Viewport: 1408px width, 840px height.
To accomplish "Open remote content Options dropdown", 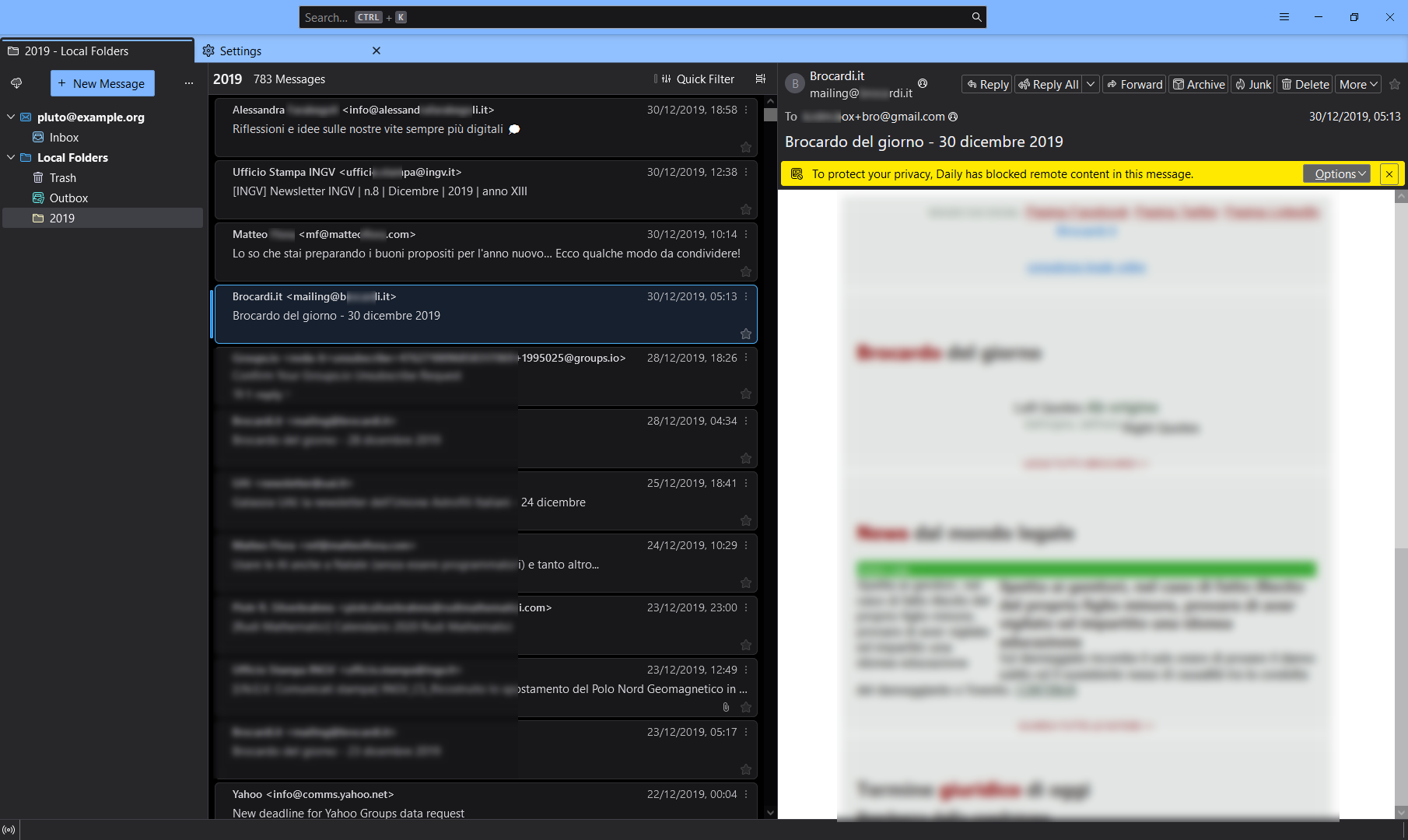I will click(1336, 174).
